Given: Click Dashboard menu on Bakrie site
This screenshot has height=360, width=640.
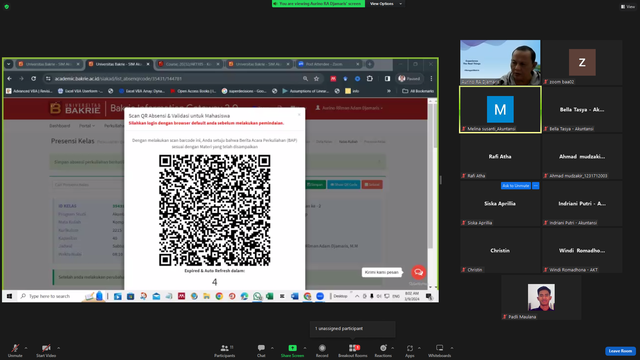Looking at the screenshot, I should coord(60,126).
